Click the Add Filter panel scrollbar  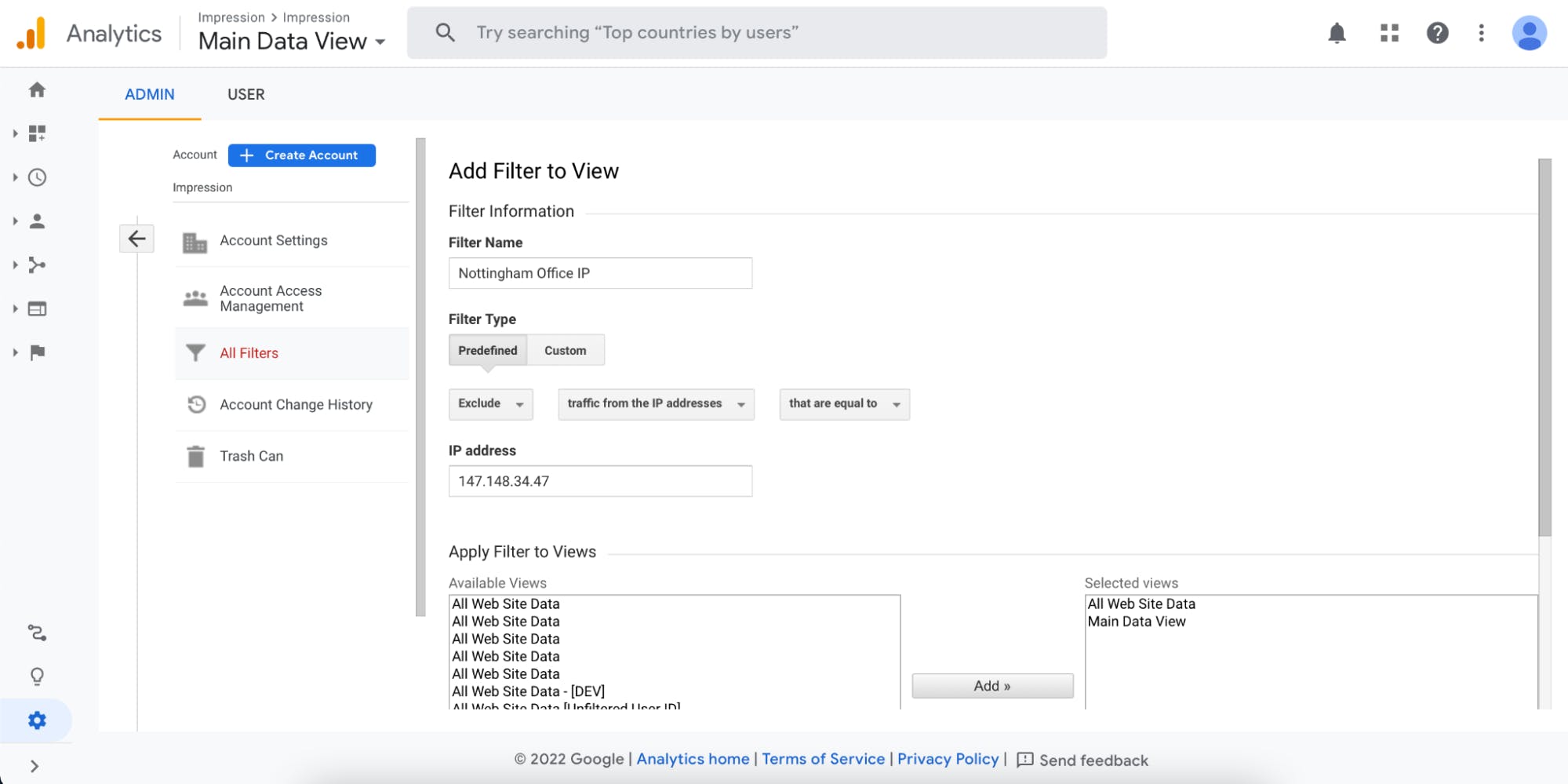[1544, 348]
